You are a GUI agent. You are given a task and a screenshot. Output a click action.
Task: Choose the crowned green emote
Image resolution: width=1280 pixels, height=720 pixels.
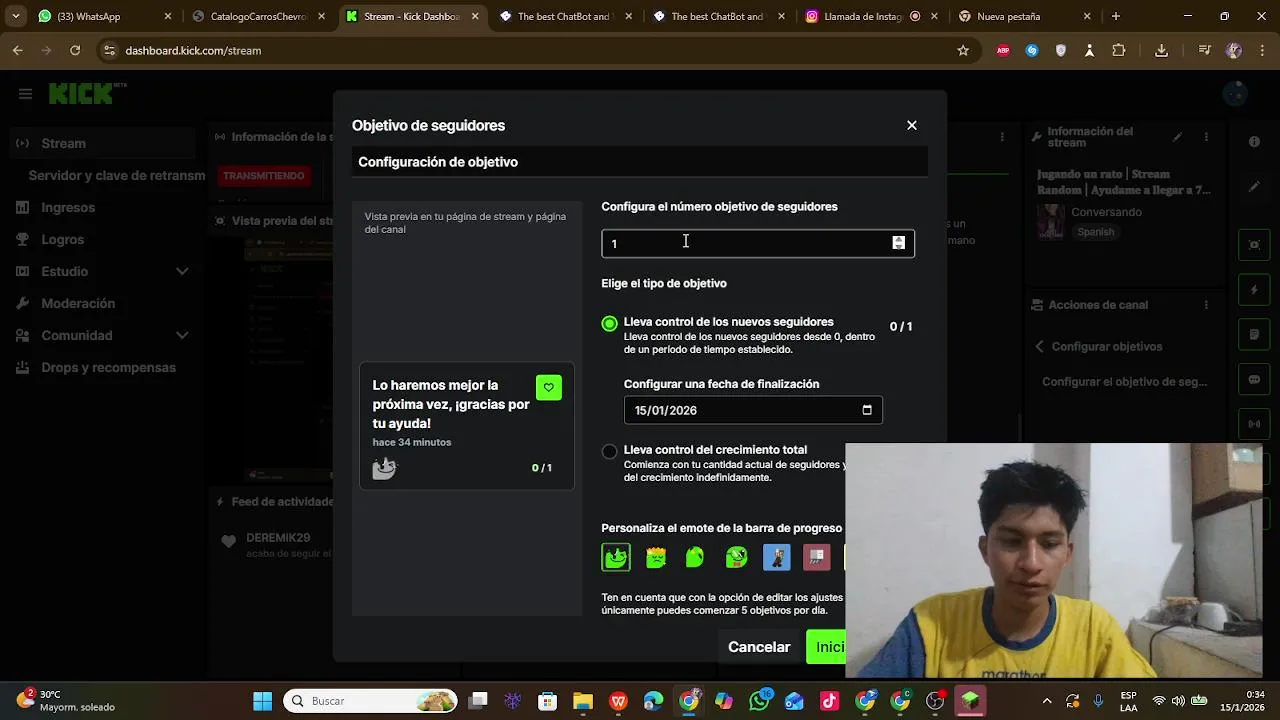pos(656,557)
